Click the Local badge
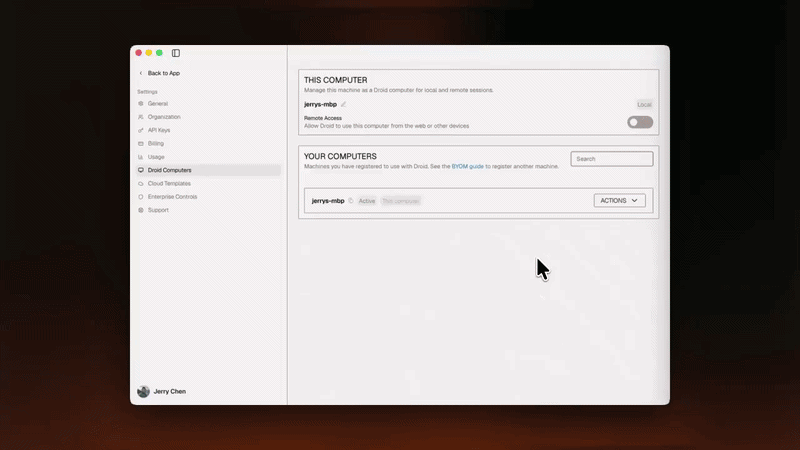800x450 pixels. pos(644,105)
